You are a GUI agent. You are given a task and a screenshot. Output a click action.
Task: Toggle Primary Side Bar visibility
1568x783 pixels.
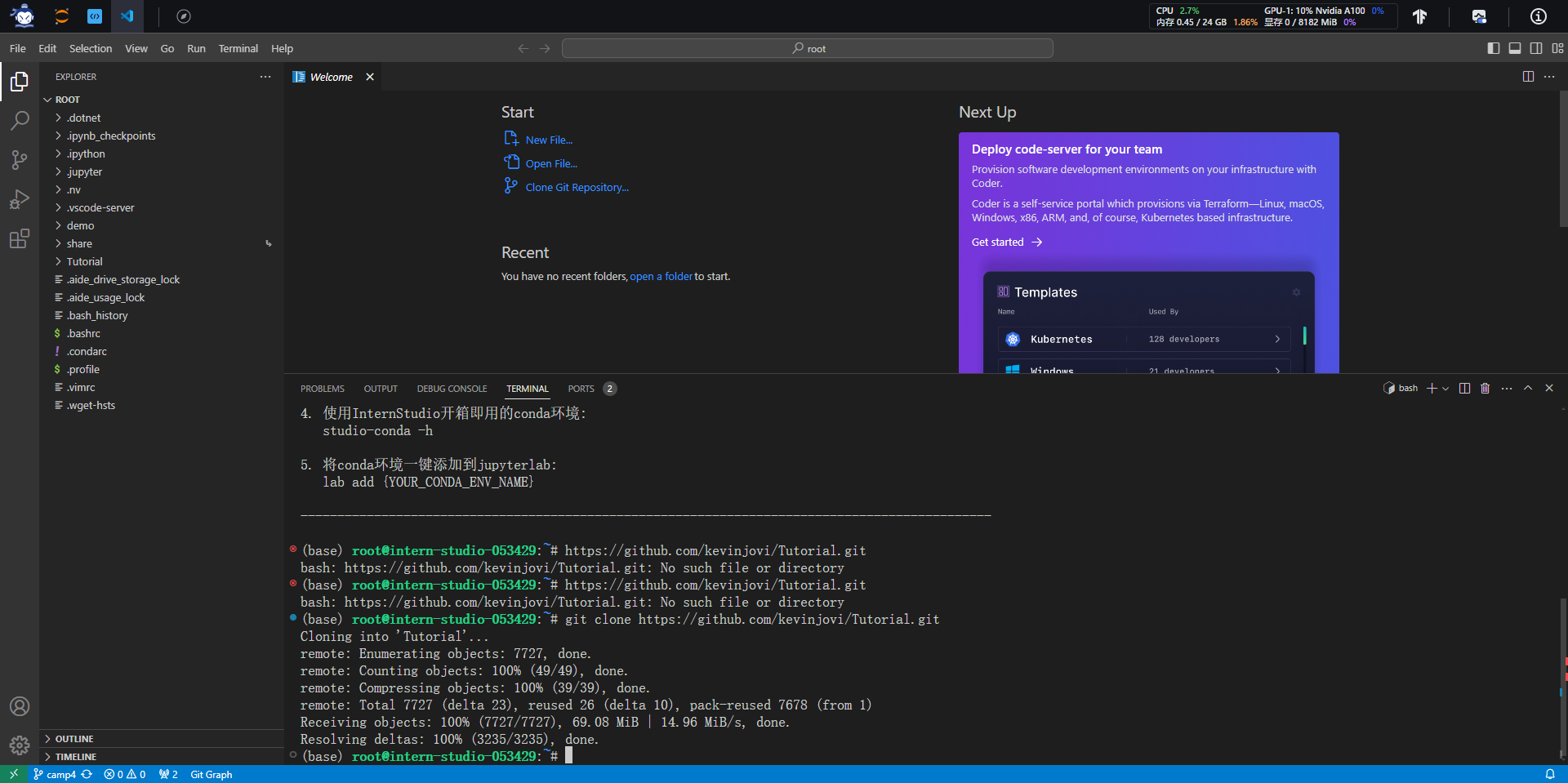1494,48
